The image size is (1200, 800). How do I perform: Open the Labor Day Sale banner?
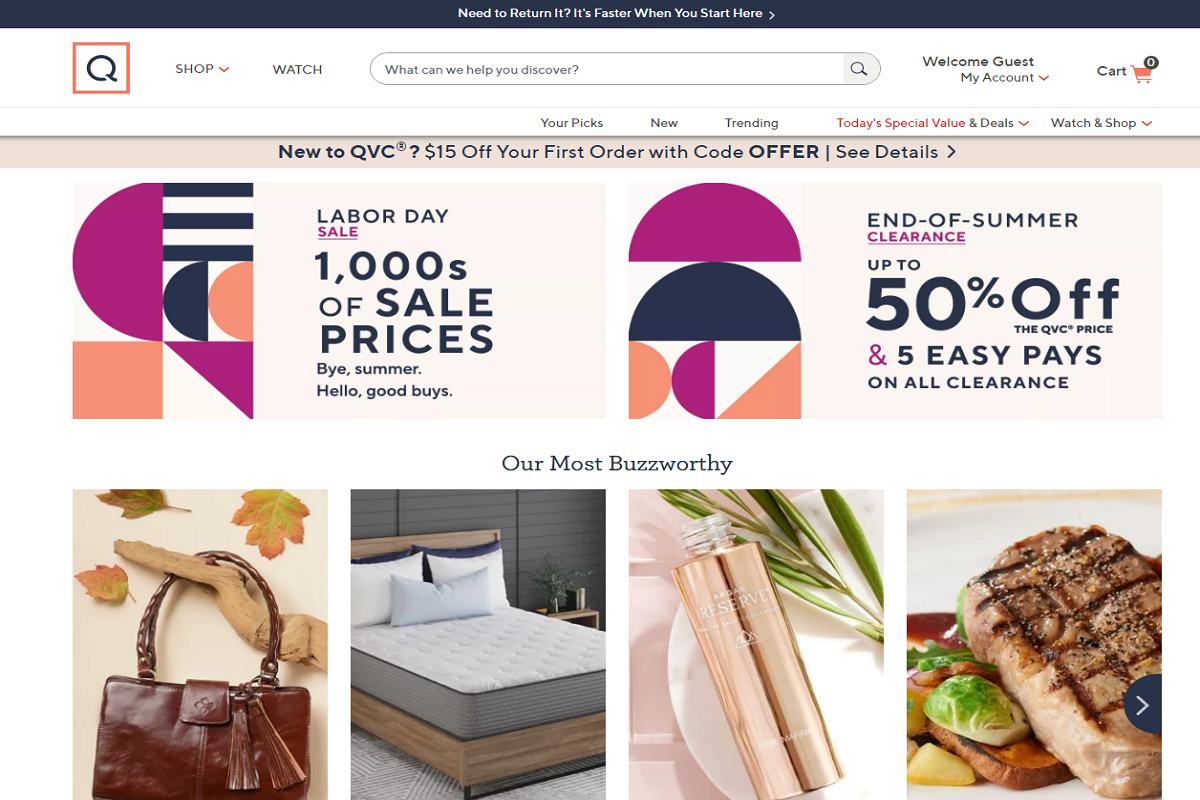(x=339, y=301)
